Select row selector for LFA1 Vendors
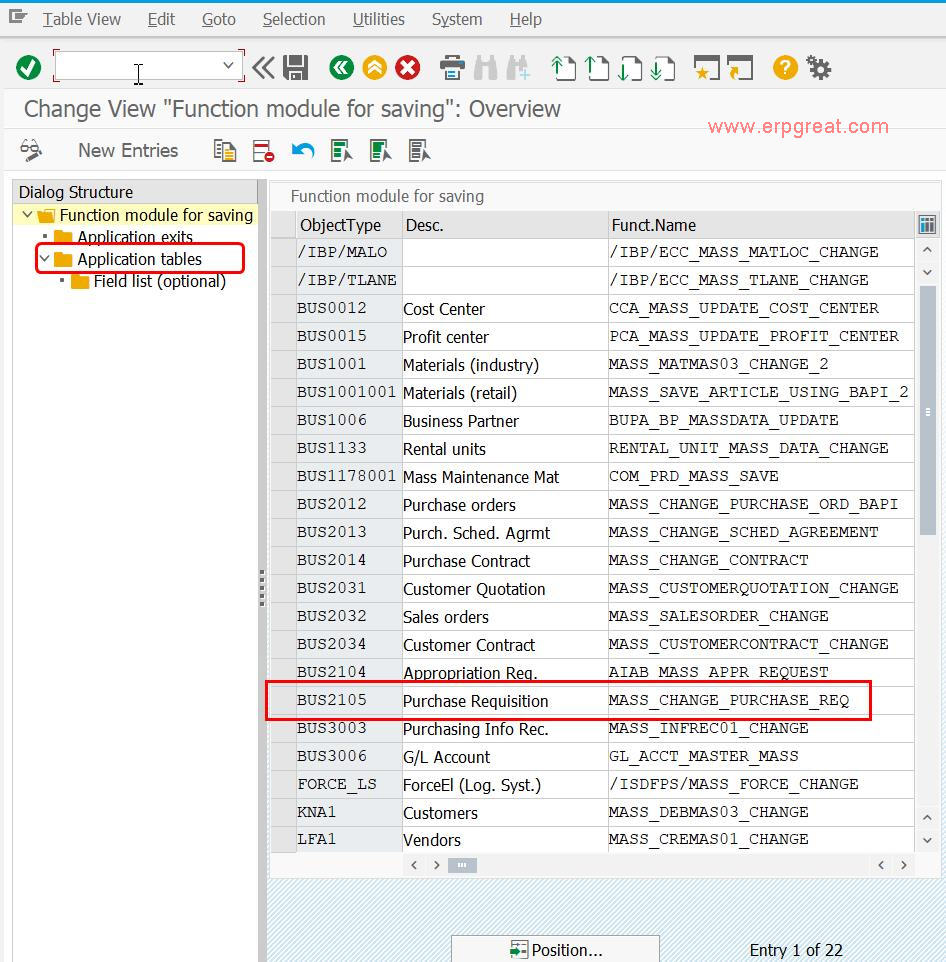Viewport: 946px width, 962px height. pos(283,839)
